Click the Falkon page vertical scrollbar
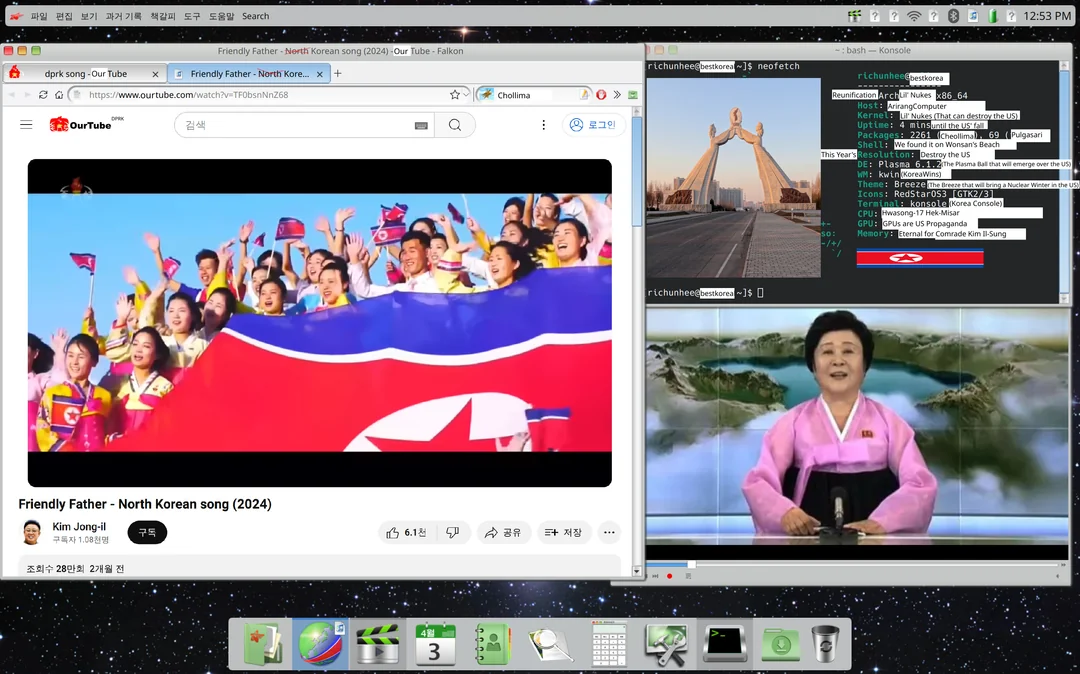Viewport: 1080px width, 674px height. (x=636, y=341)
